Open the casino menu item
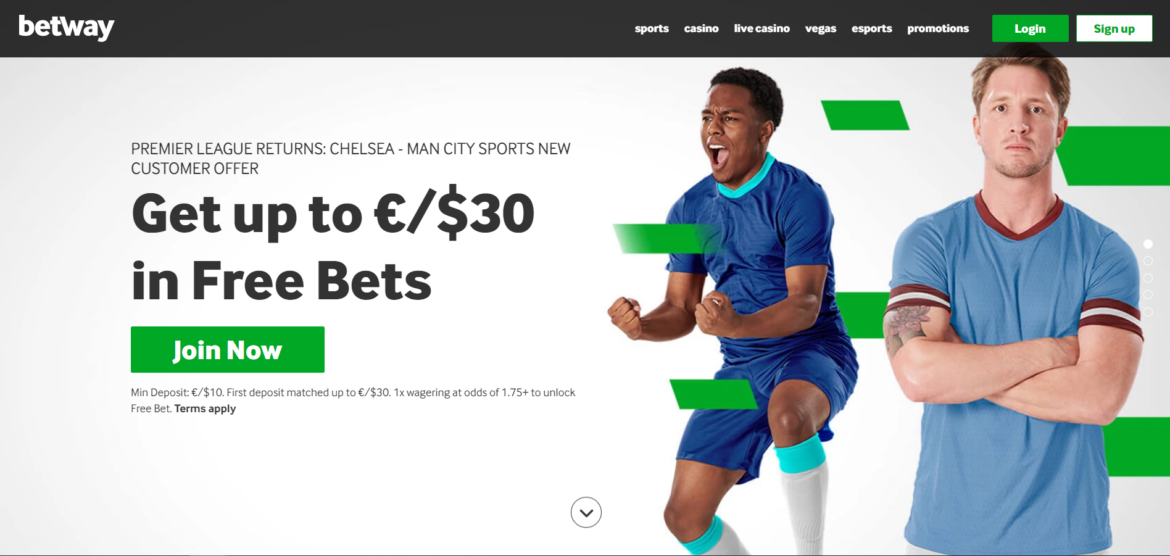Viewport: 1170px width, 556px height. [x=701, y=28]
